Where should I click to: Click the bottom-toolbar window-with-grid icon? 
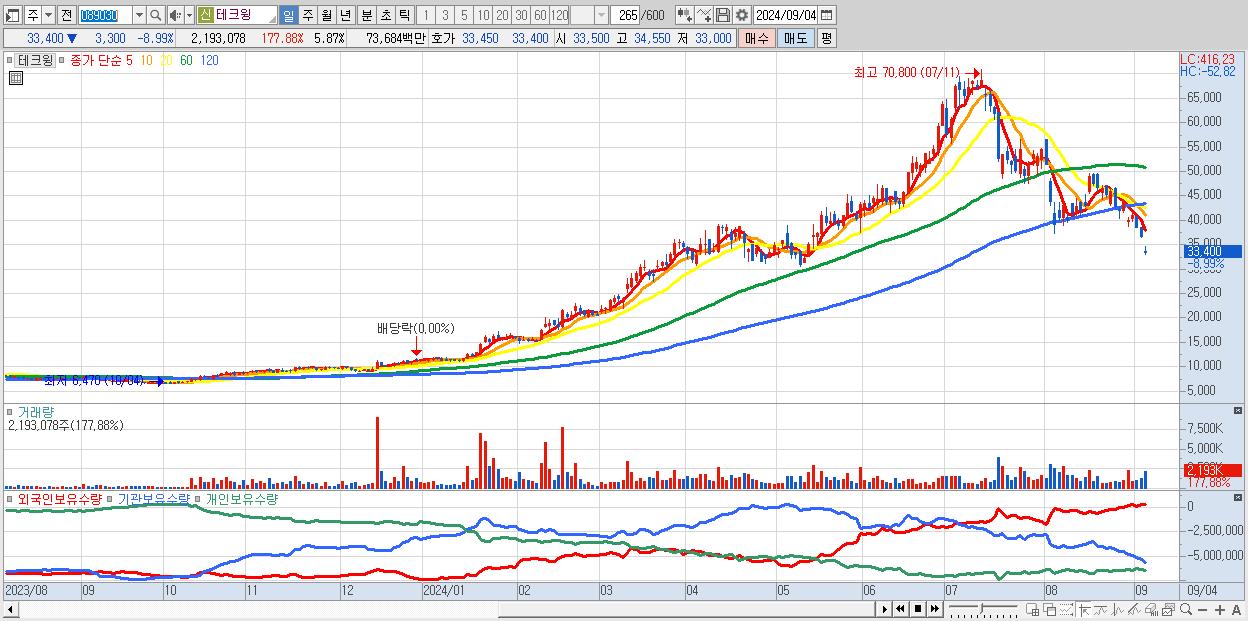(x=1033, y=610)
